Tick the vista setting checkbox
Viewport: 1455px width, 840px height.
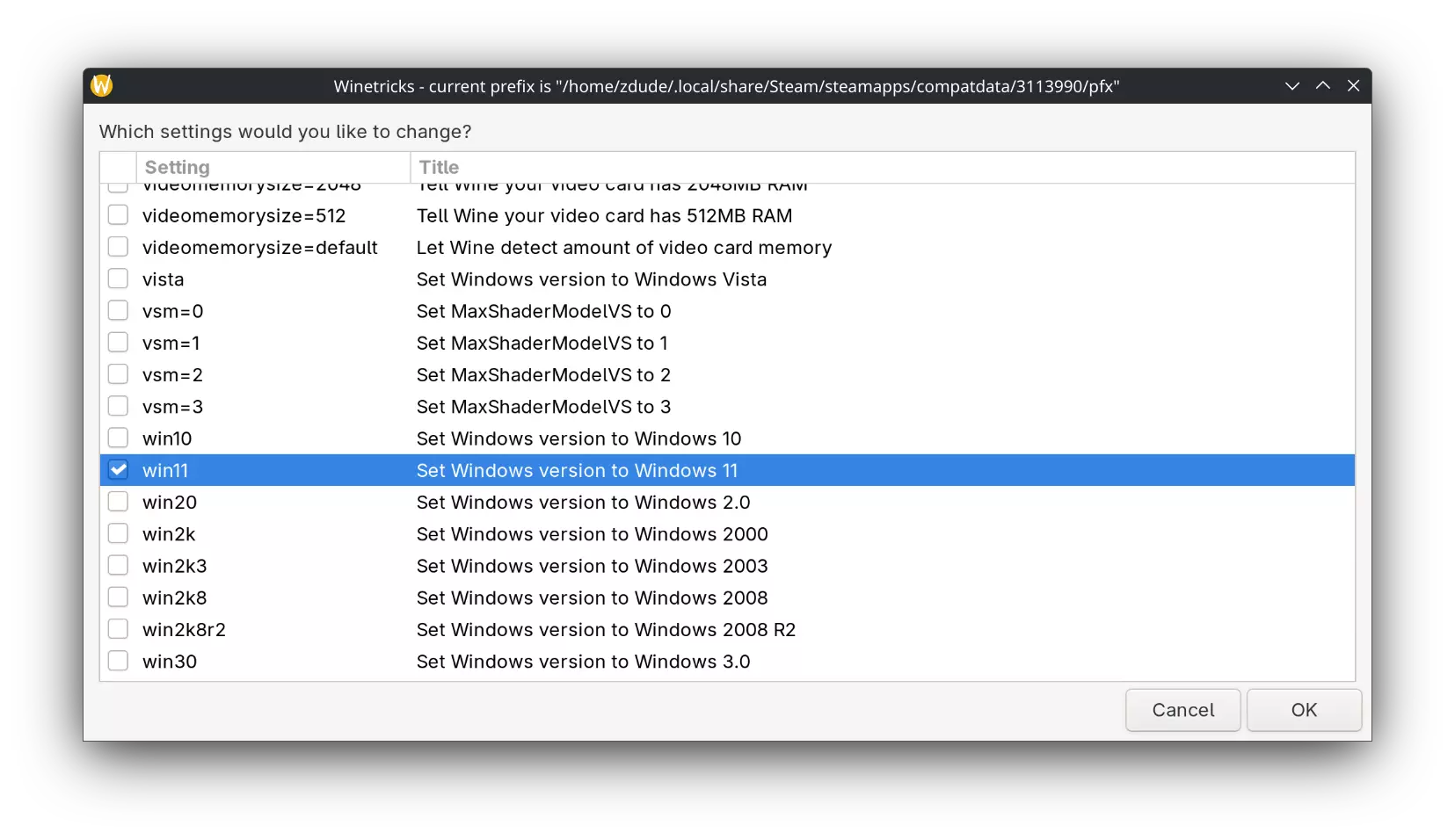(x=118, y=279)
